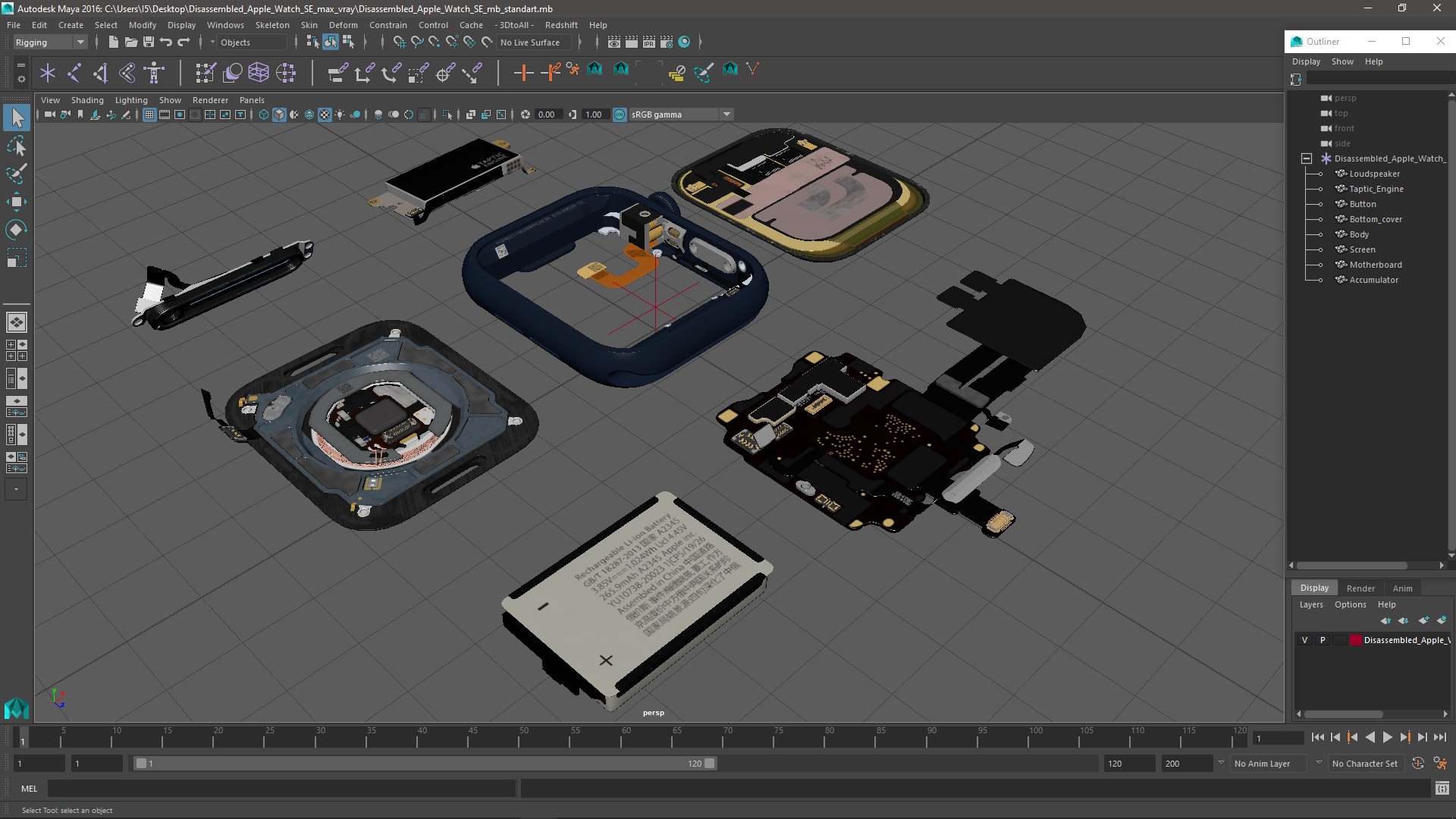
Task: Select the Motherboard node in Outliner
Action: (x=1376, y=265)
